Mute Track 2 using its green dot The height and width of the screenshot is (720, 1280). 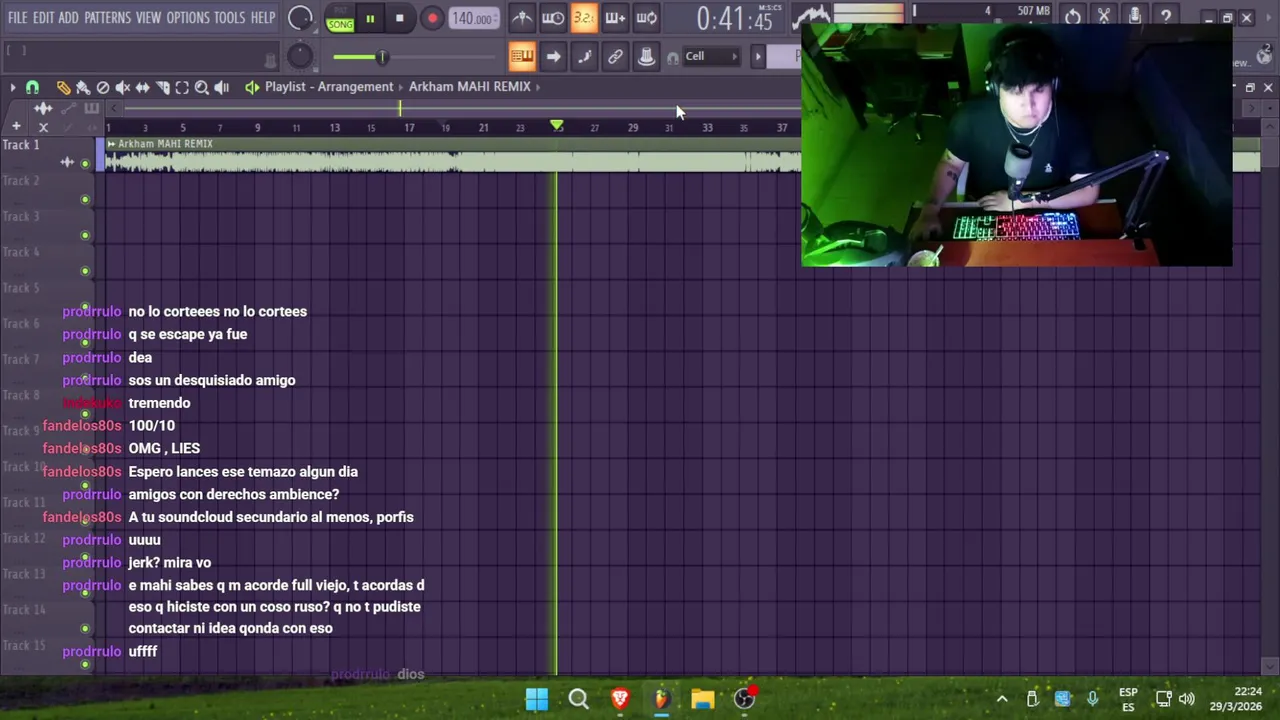pos(85,199)
